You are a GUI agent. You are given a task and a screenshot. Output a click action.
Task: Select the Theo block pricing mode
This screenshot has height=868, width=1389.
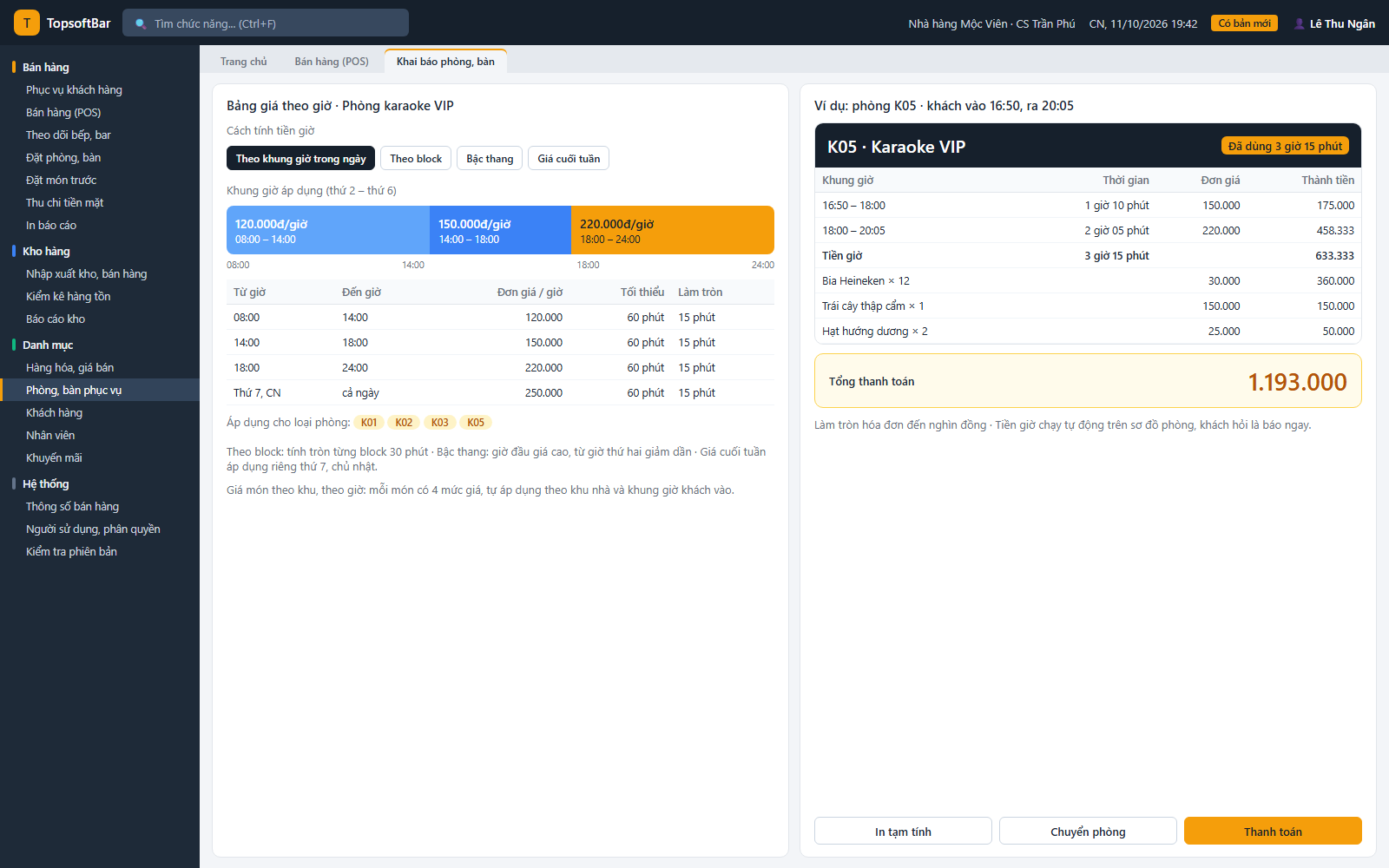[x=416, y=158]
